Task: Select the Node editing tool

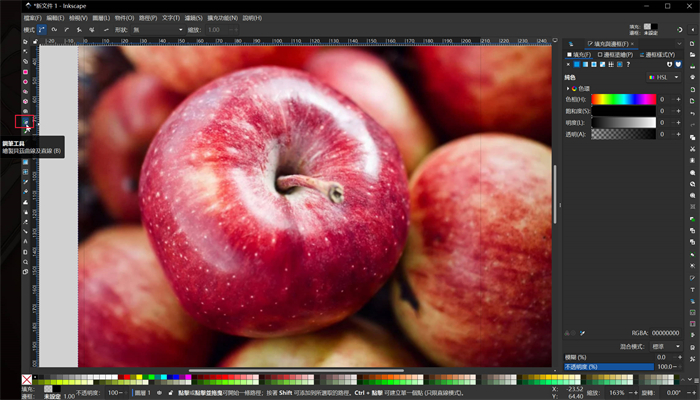Action: (x=25, y=52)
